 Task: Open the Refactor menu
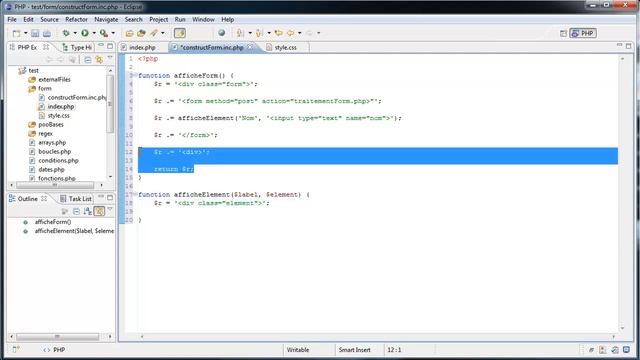pyautogui.click(x=76, y=20)
